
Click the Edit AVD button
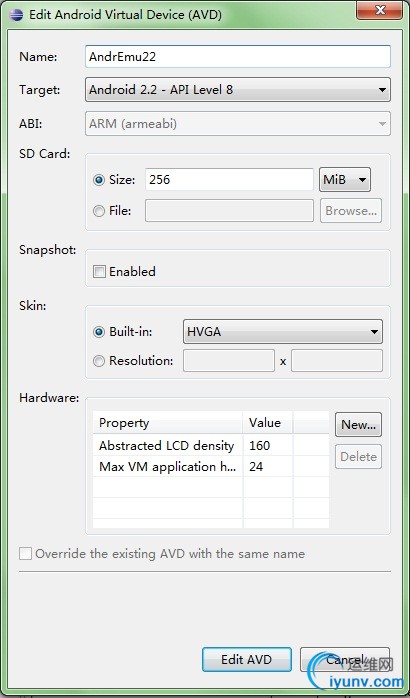point(247,659)
